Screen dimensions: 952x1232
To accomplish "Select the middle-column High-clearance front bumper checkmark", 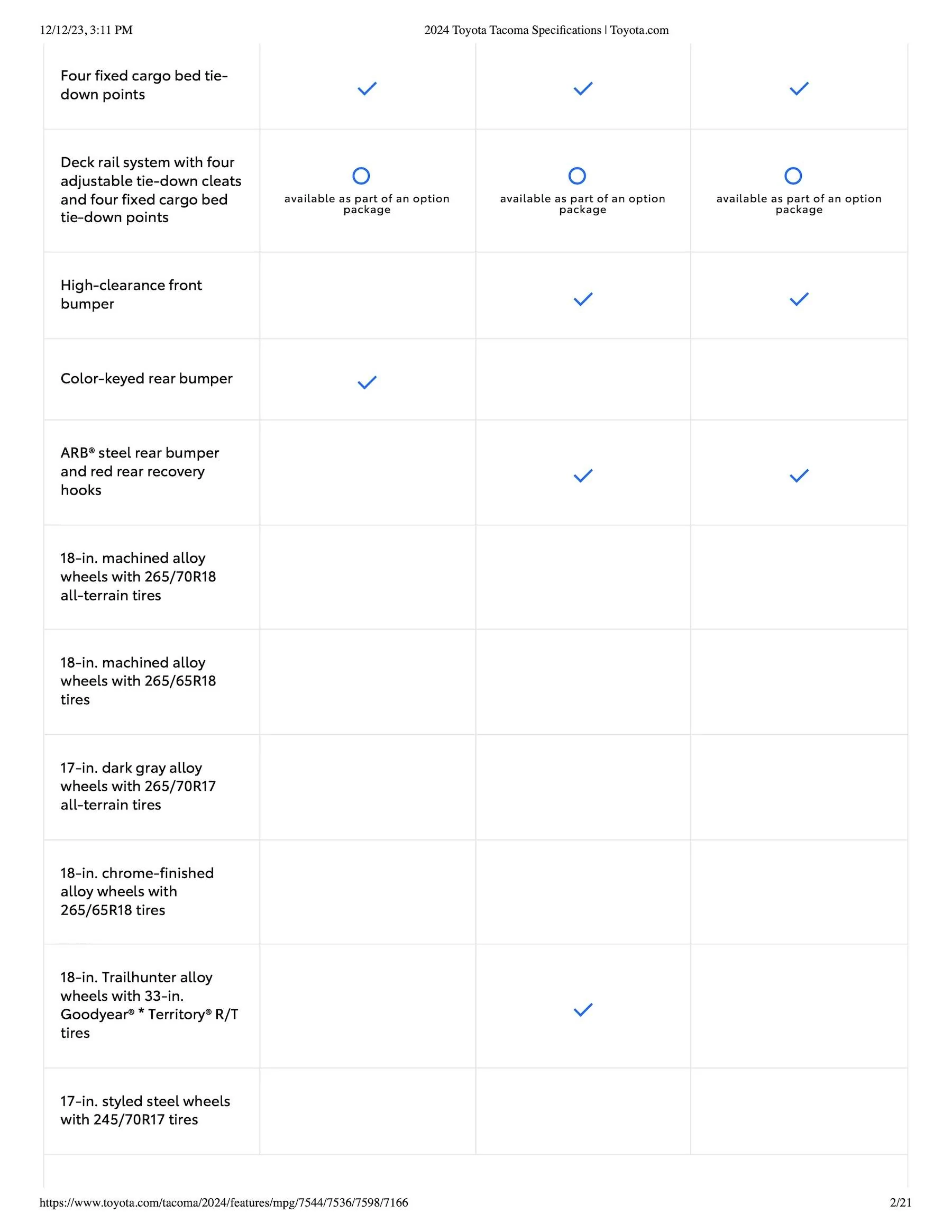I will tap(583, 299).
